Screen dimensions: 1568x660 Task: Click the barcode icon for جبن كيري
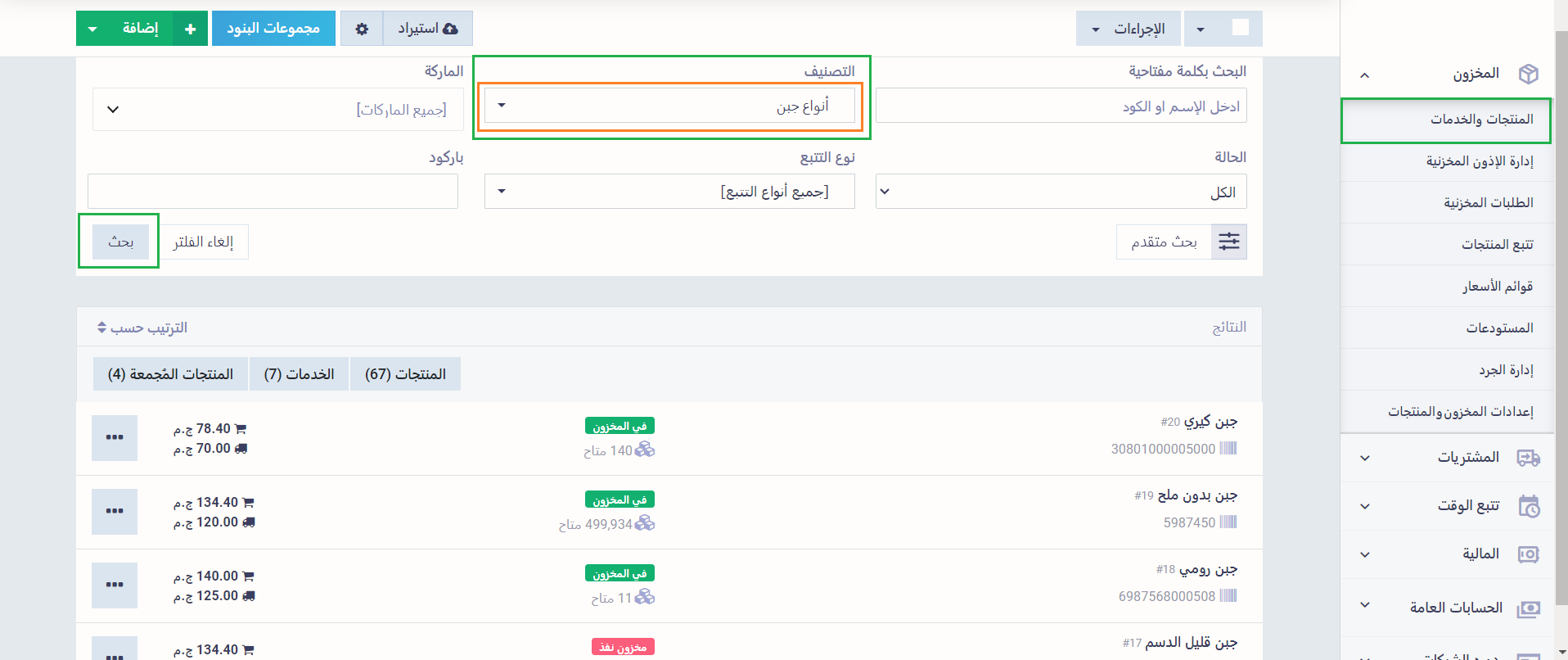point(1228,449)
